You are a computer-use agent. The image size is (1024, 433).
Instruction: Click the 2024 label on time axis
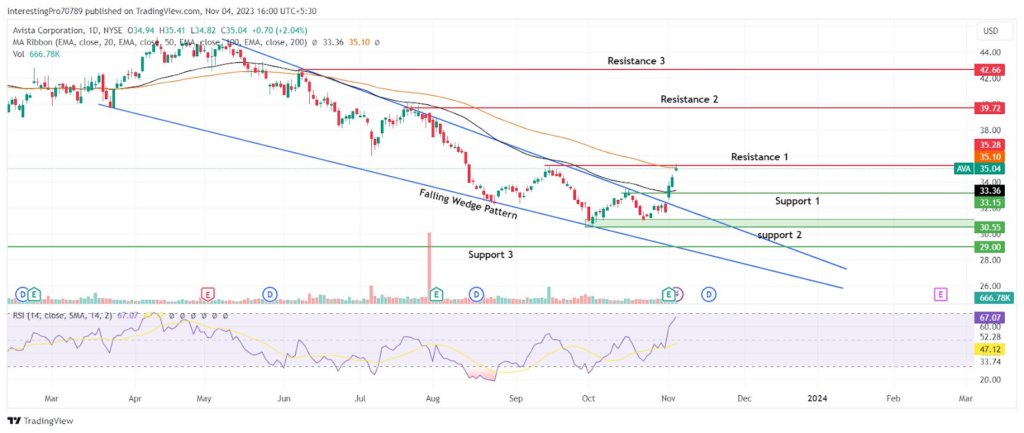click(818, 397)
